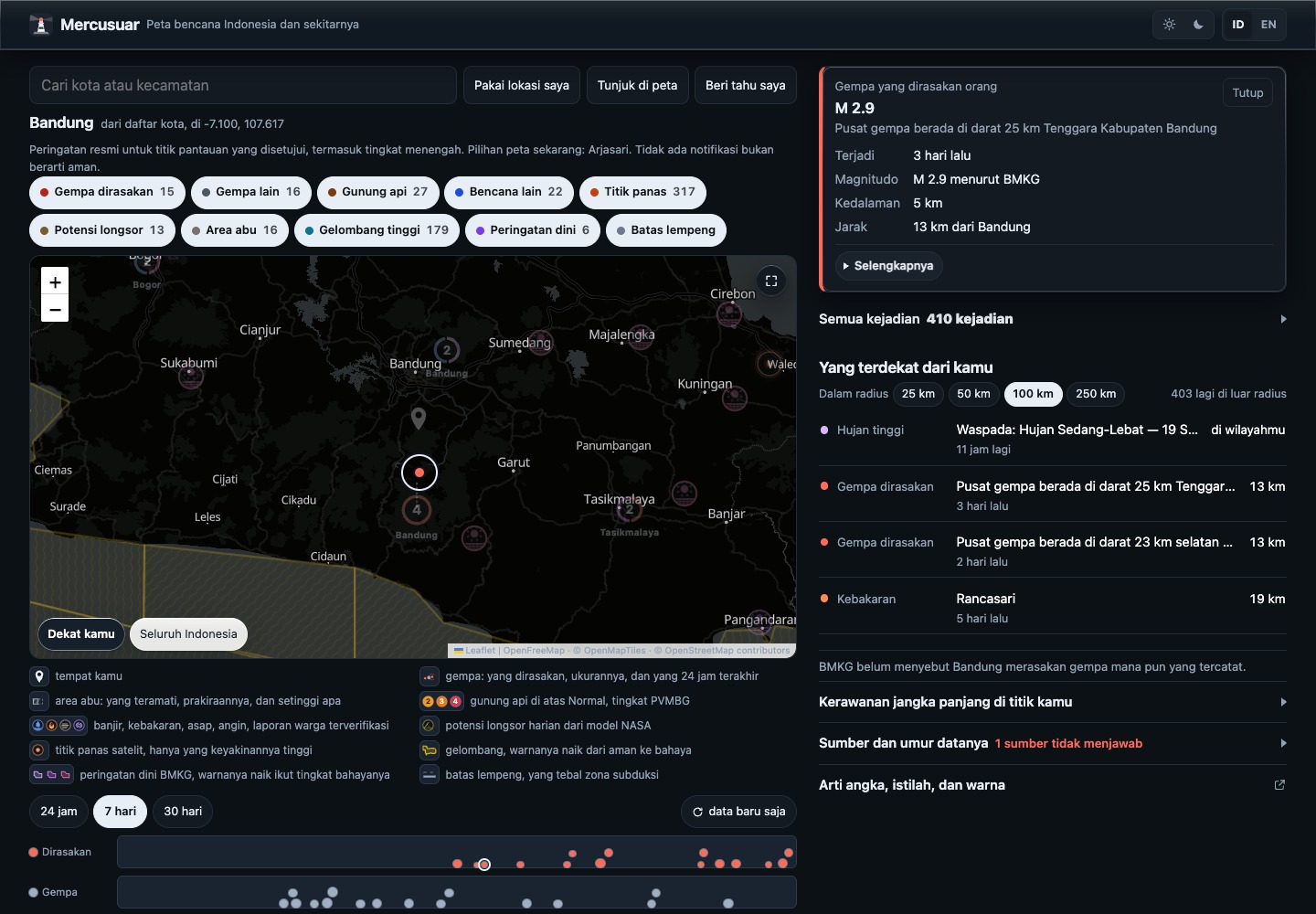
Task: Show Seluruh Indonesia map view
Action: click(188, 634)
